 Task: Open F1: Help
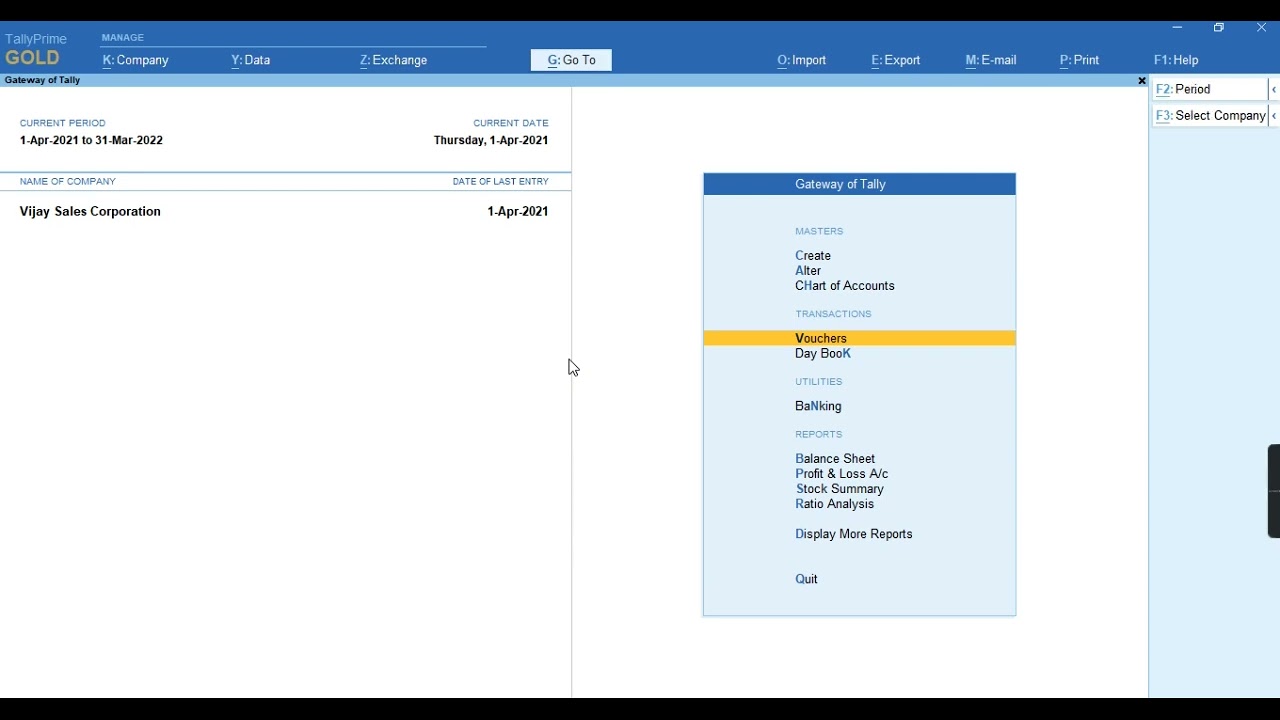point(1176,60)
